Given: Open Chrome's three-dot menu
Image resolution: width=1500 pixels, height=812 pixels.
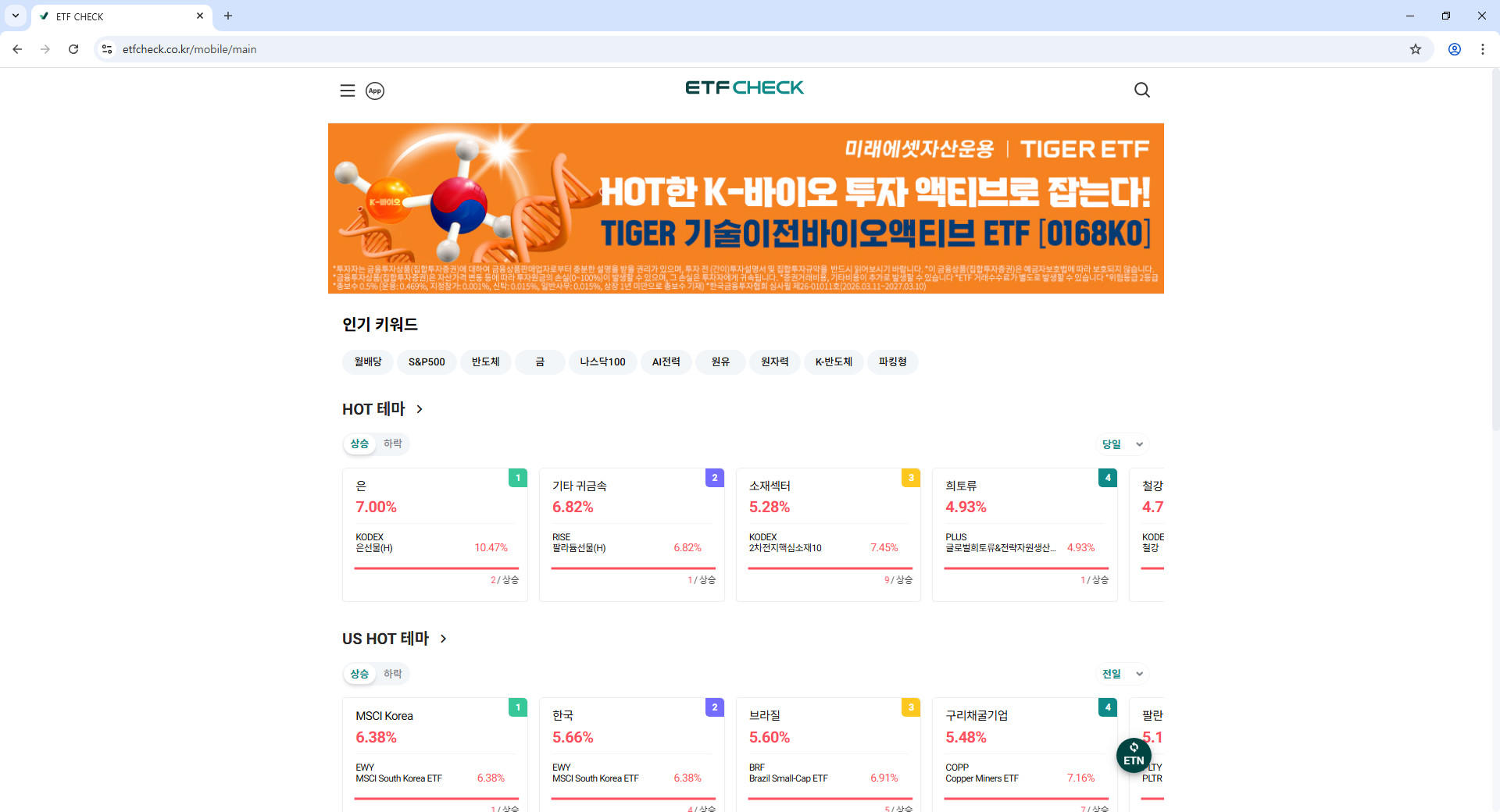Looking at the screenshot, I should click(1483, 49).
